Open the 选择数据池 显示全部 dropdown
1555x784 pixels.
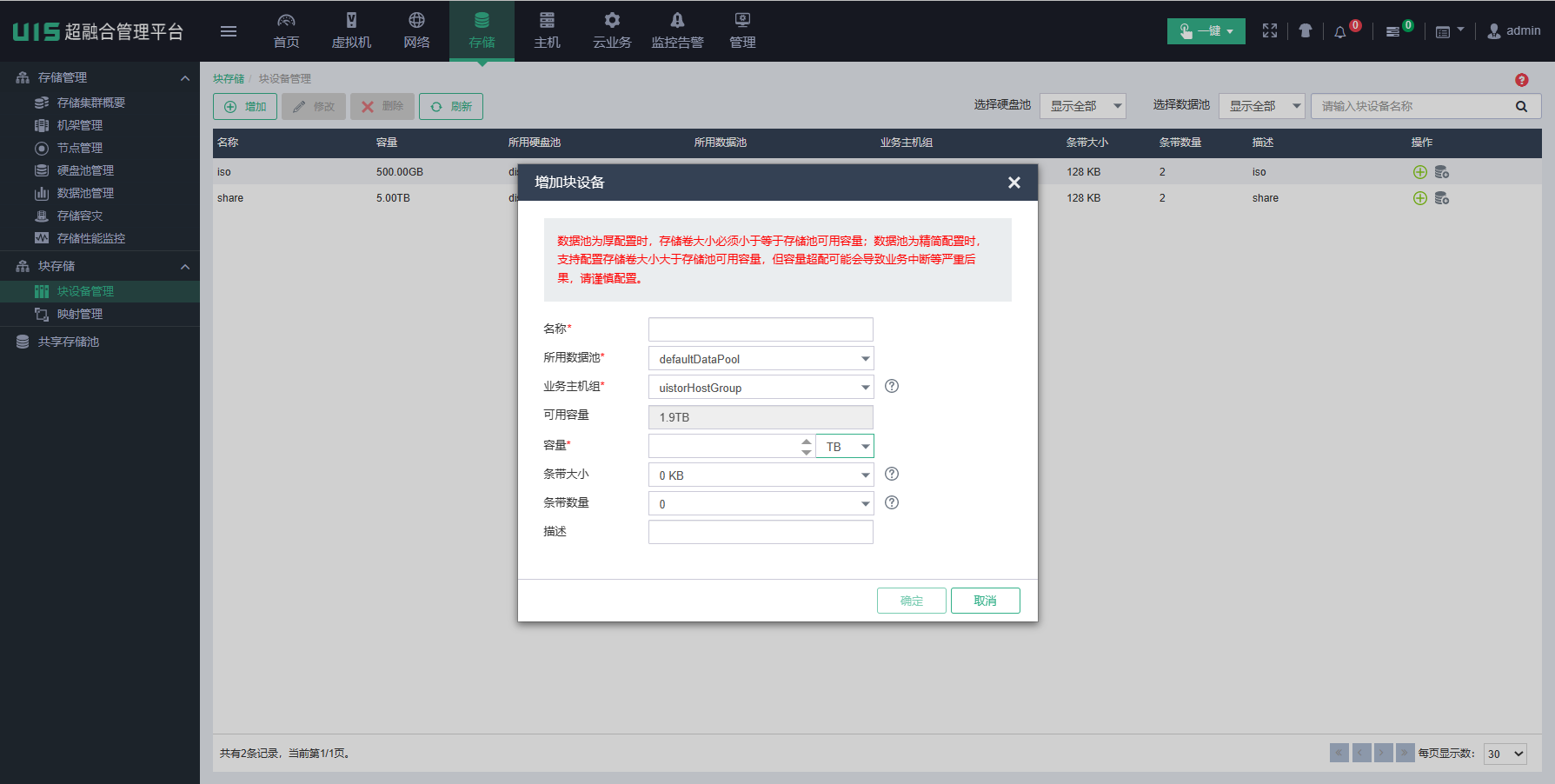pos(1261,106)
